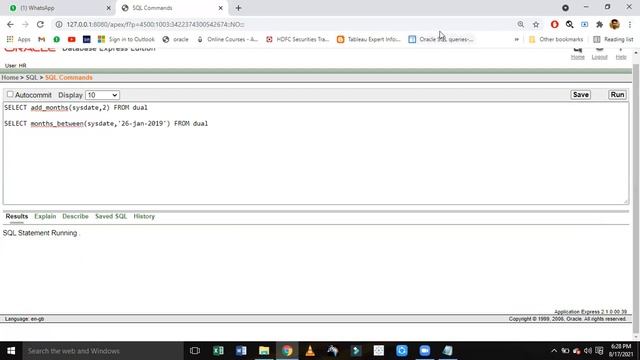The height and width of the screenshot is (360, 640).
Task: Click the red Opera-style extension icon
Action: (x=554, y=24)
